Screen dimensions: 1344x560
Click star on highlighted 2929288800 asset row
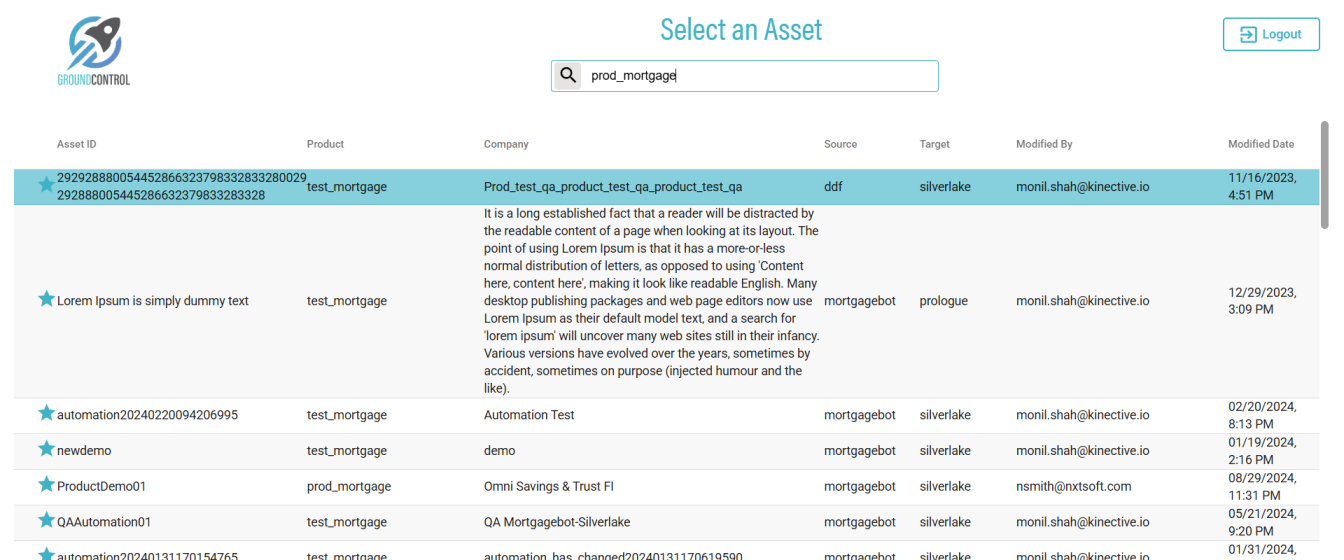(46, 185)
